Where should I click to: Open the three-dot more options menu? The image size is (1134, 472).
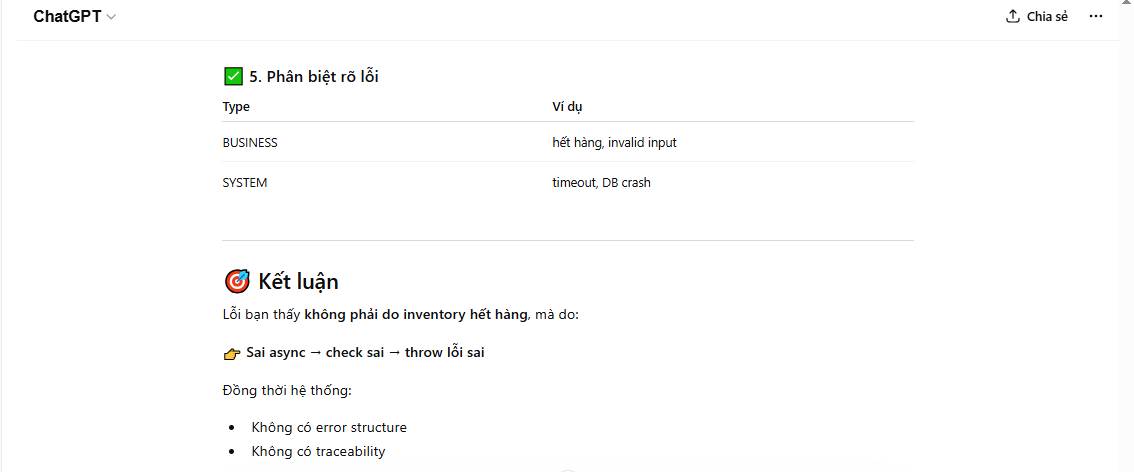pyautogui.click(x=1096, y=17)
